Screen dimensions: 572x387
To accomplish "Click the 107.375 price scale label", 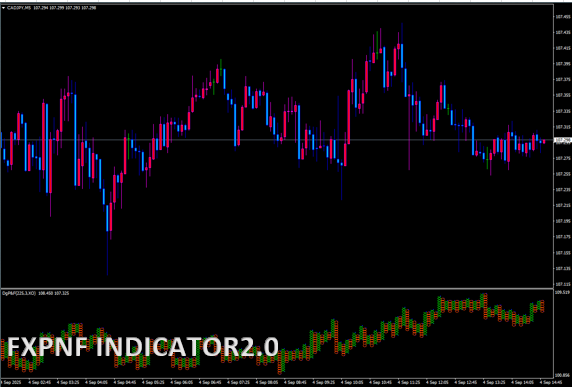I will coord(562,79).
